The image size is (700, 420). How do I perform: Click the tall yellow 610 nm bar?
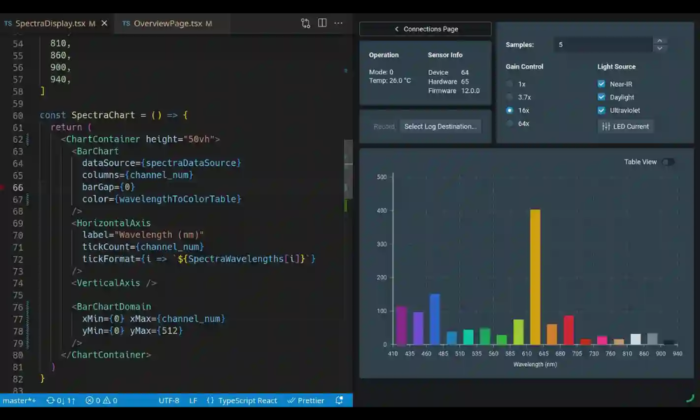(535, 277)
